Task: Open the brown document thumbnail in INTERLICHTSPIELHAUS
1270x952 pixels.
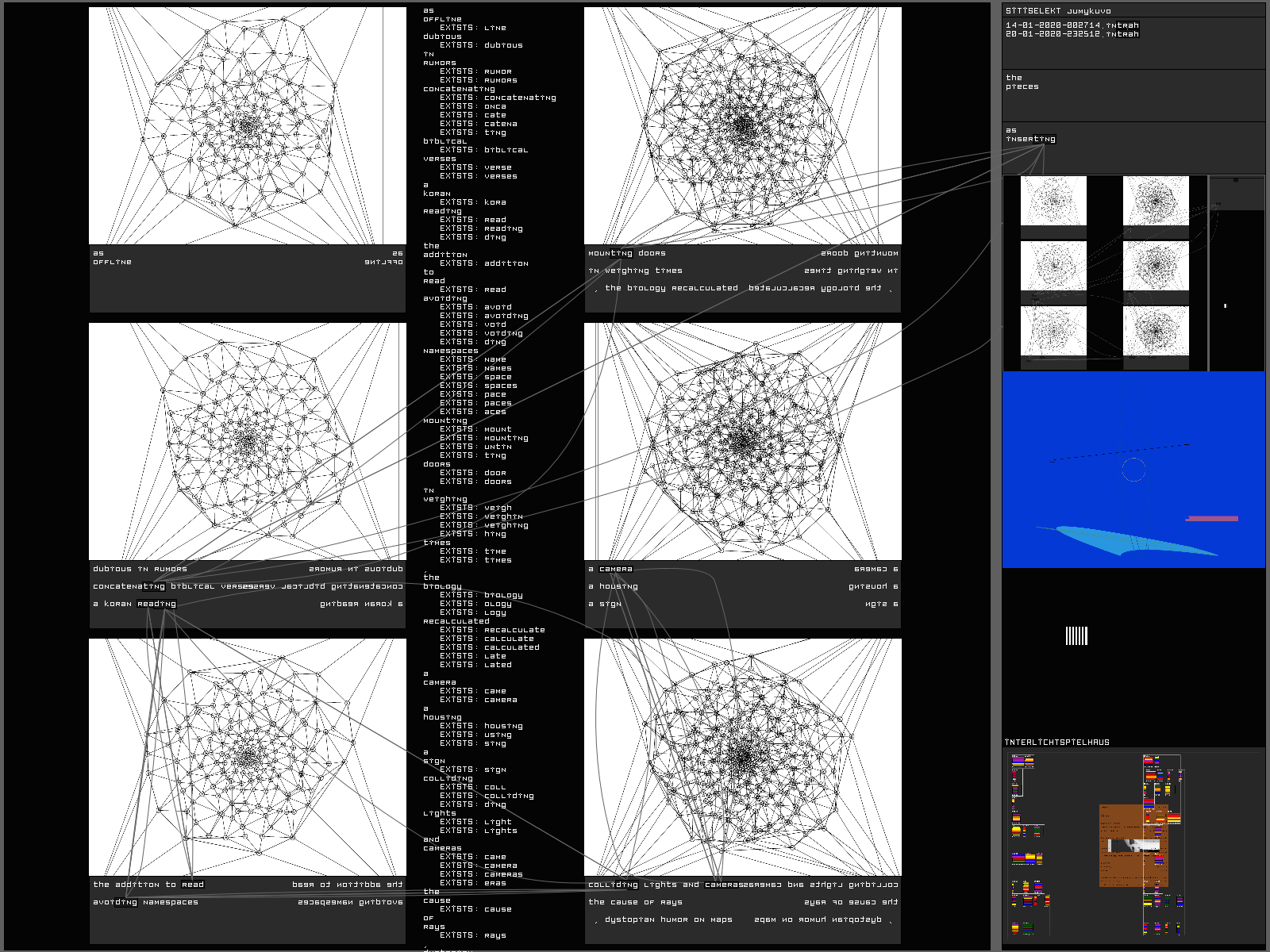Action: (1133, 845)
